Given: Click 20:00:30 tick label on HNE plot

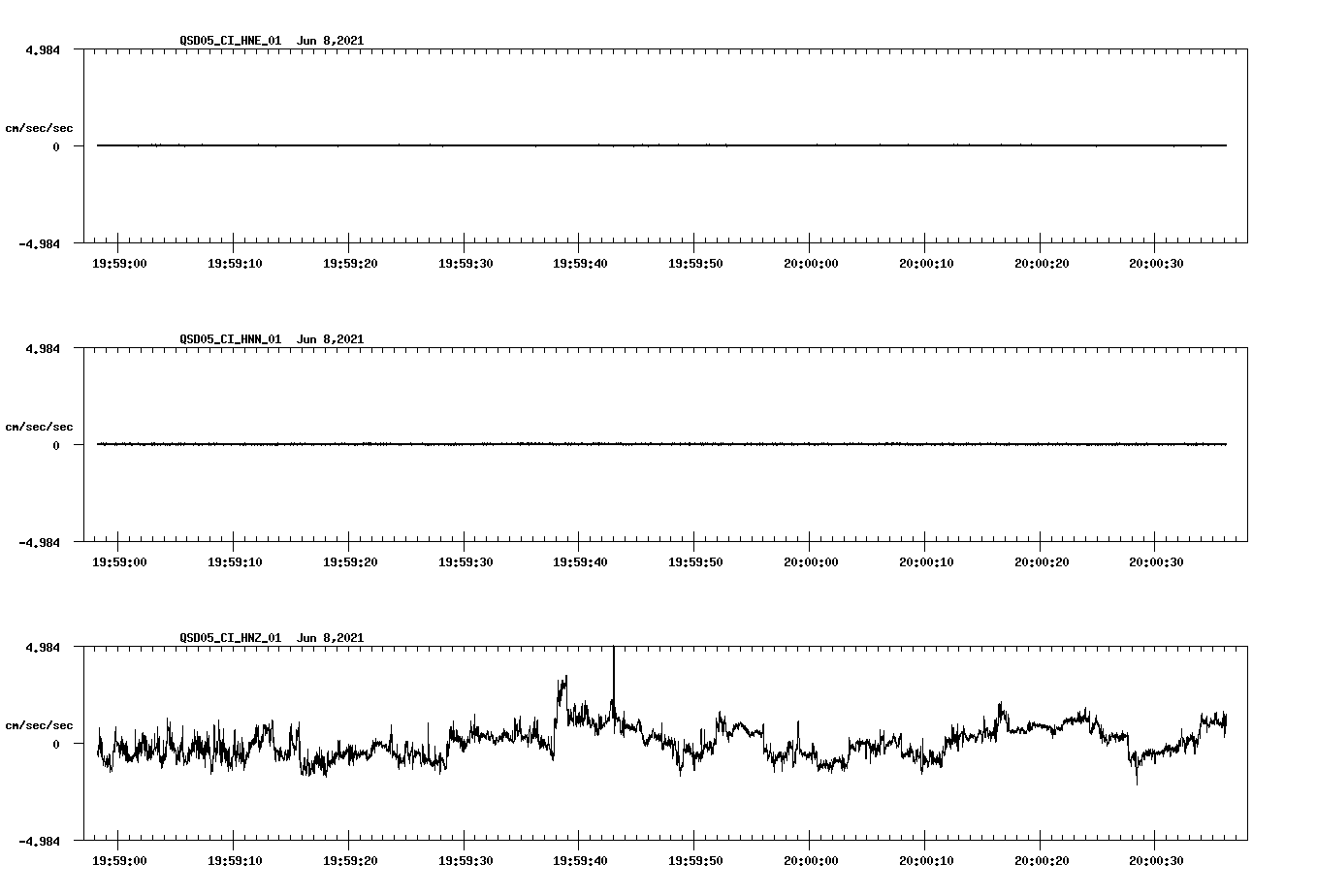Looking at the screenshot, I should (x=1156, y=264).
